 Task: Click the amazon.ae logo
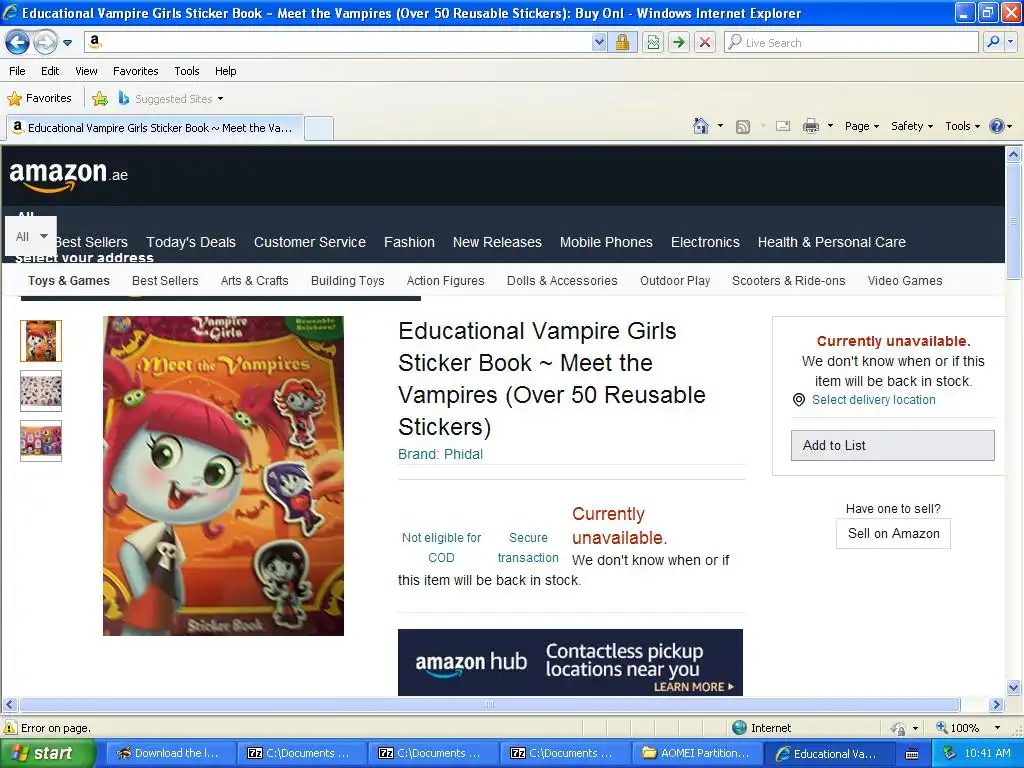[x=68, y=176]
